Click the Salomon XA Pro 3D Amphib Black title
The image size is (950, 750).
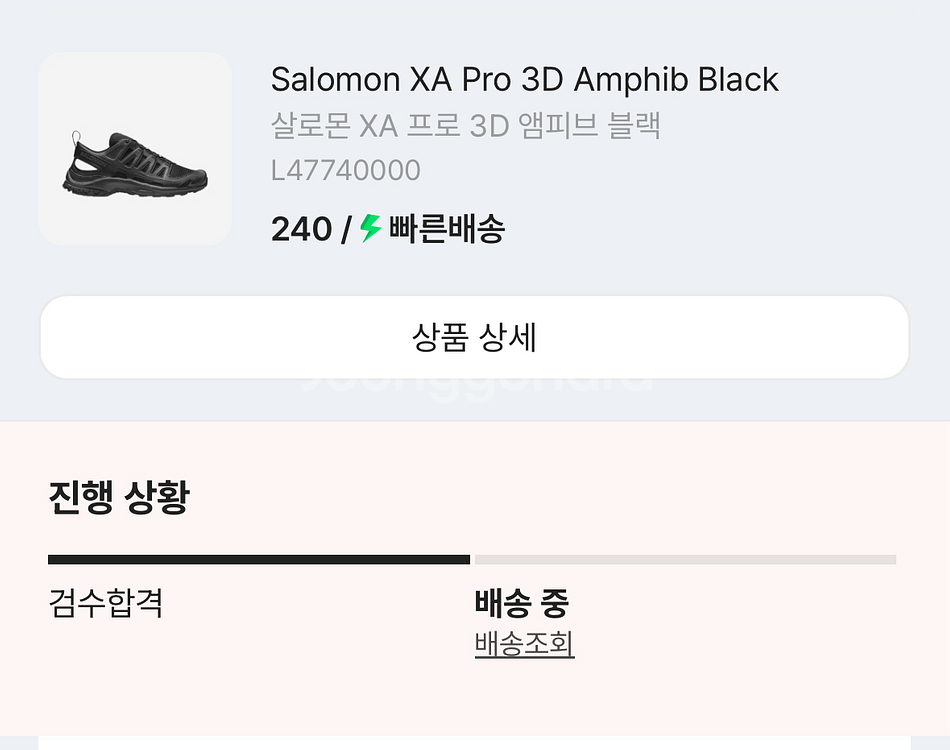524,80
